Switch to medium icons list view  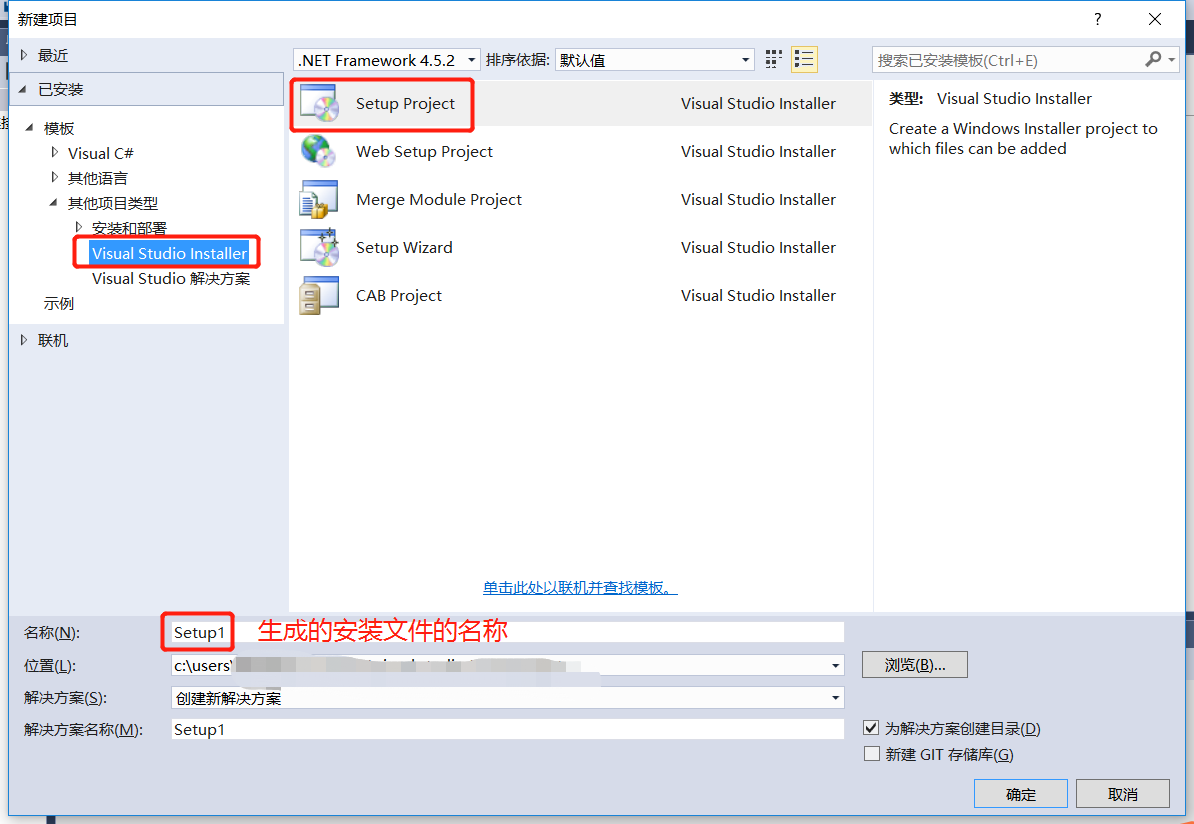pyautogui.click(x=804, y=60)
